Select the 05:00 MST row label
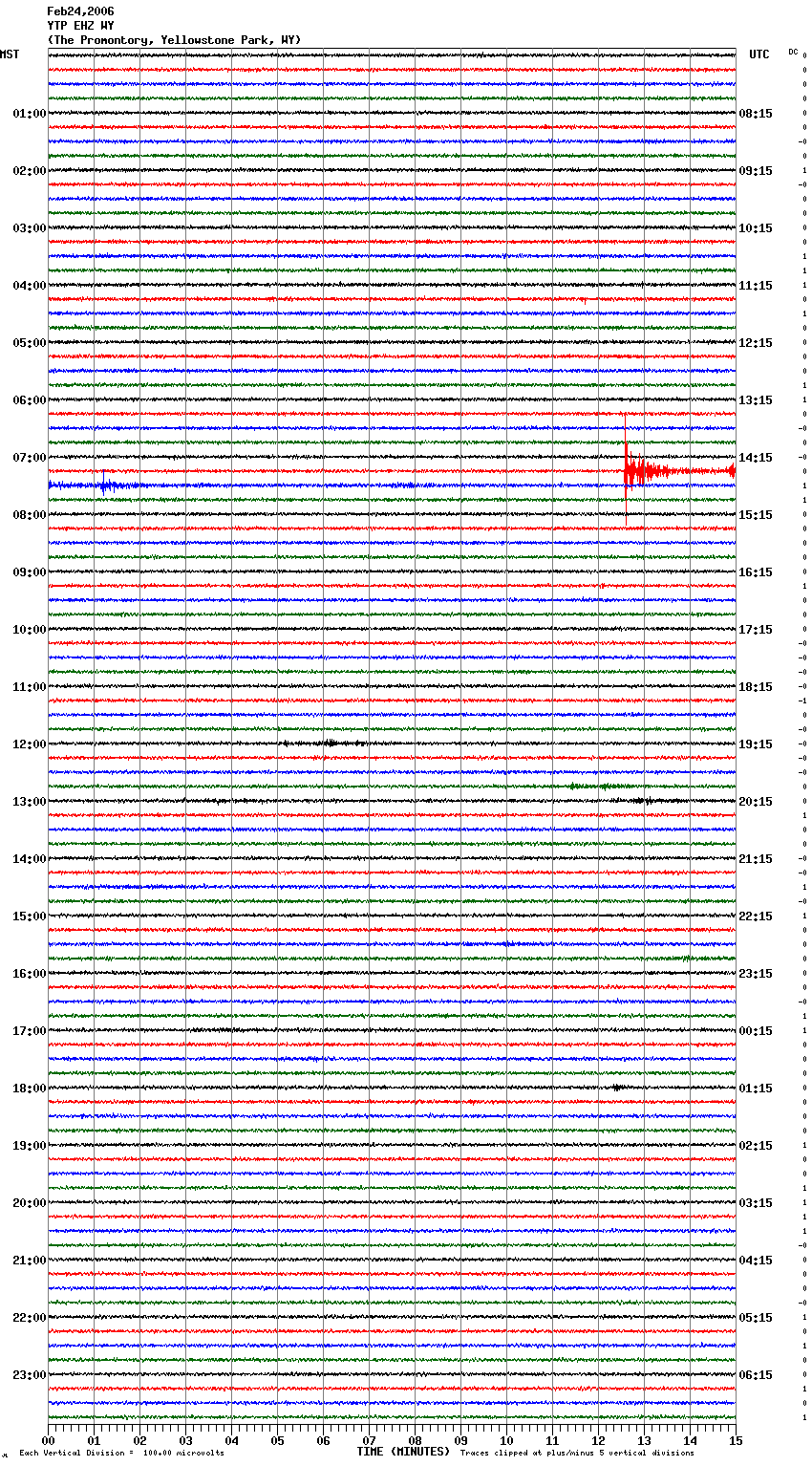Screen dimensions: 812x1466 (x=29, y=343)
